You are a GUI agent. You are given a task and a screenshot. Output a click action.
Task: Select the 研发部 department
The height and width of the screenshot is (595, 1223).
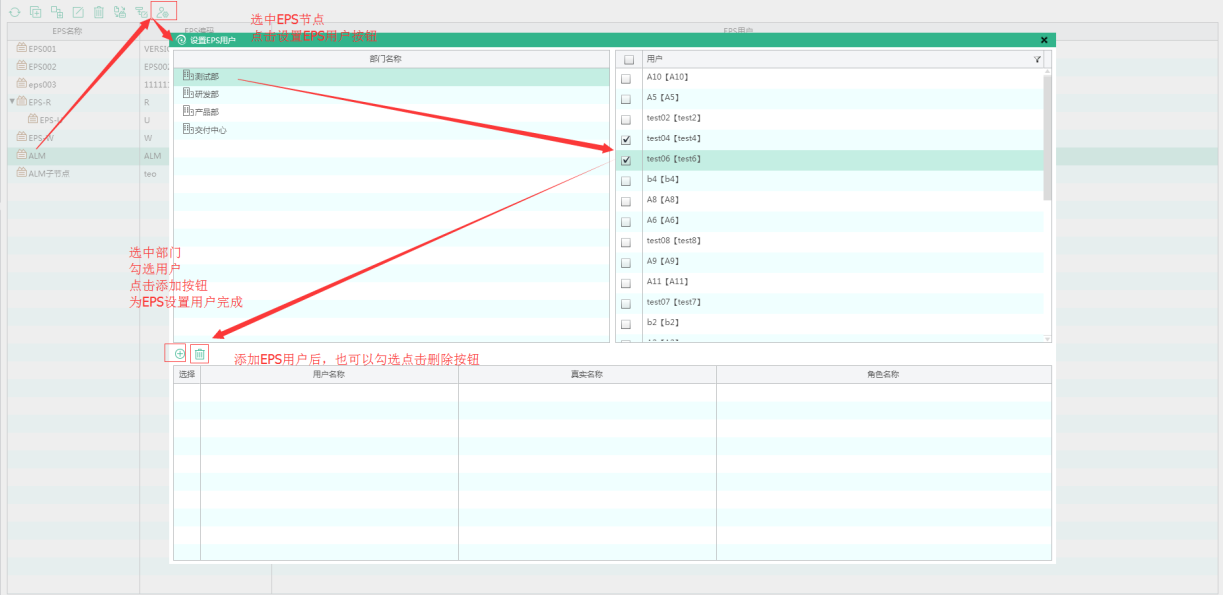point(206,94)
